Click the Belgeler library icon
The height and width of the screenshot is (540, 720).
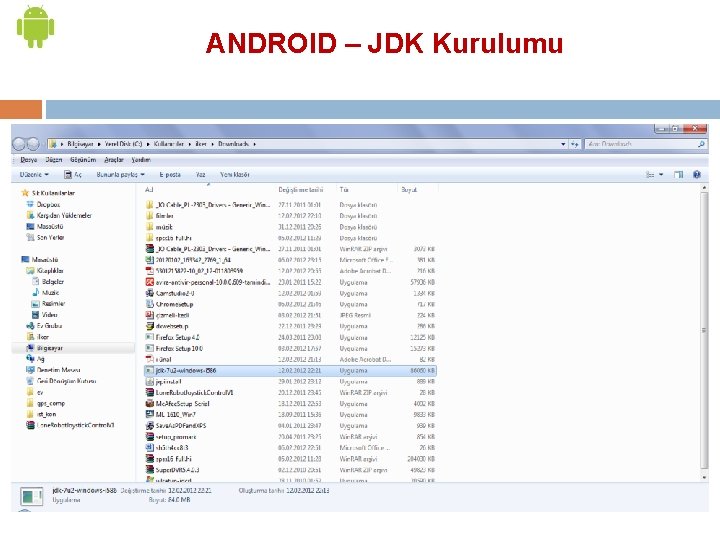click(35, 281)
